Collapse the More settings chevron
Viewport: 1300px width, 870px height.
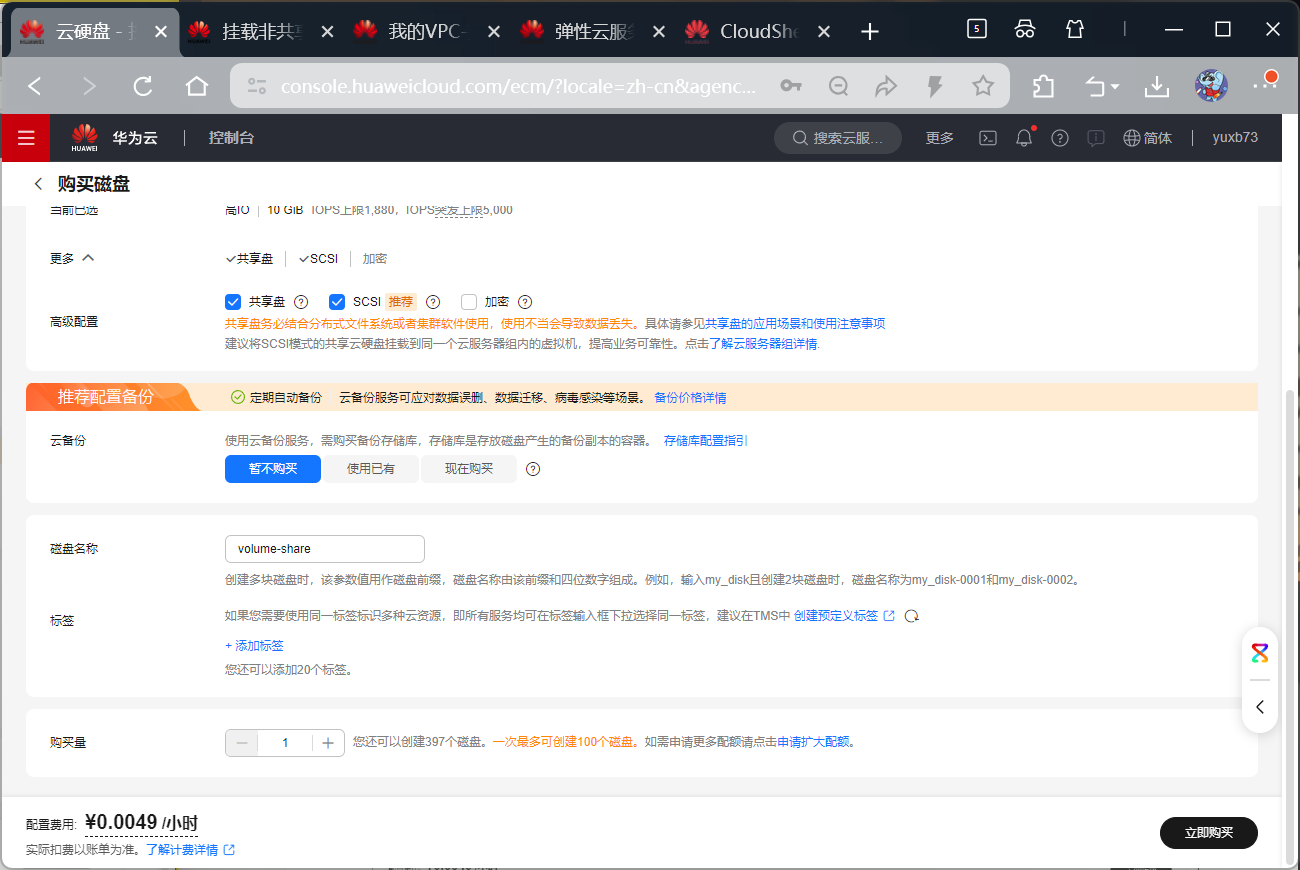[88, 258]
